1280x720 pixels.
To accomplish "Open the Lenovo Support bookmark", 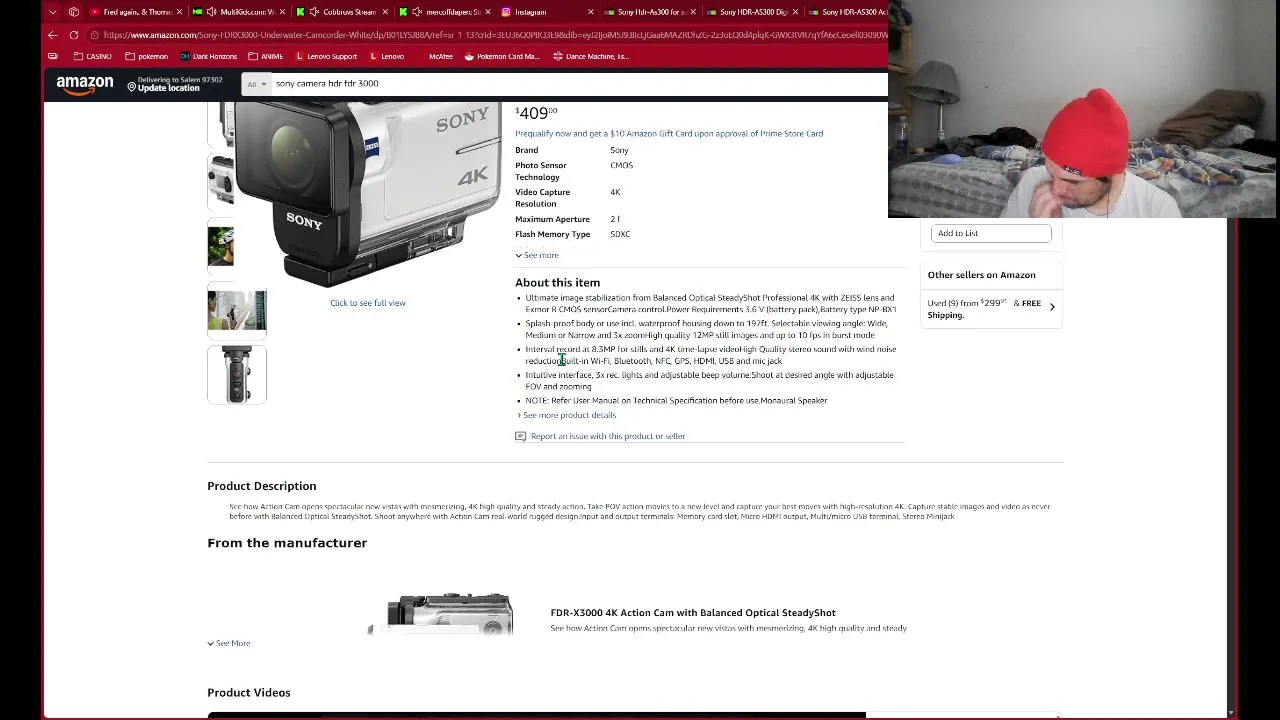I will pos(325,56).
